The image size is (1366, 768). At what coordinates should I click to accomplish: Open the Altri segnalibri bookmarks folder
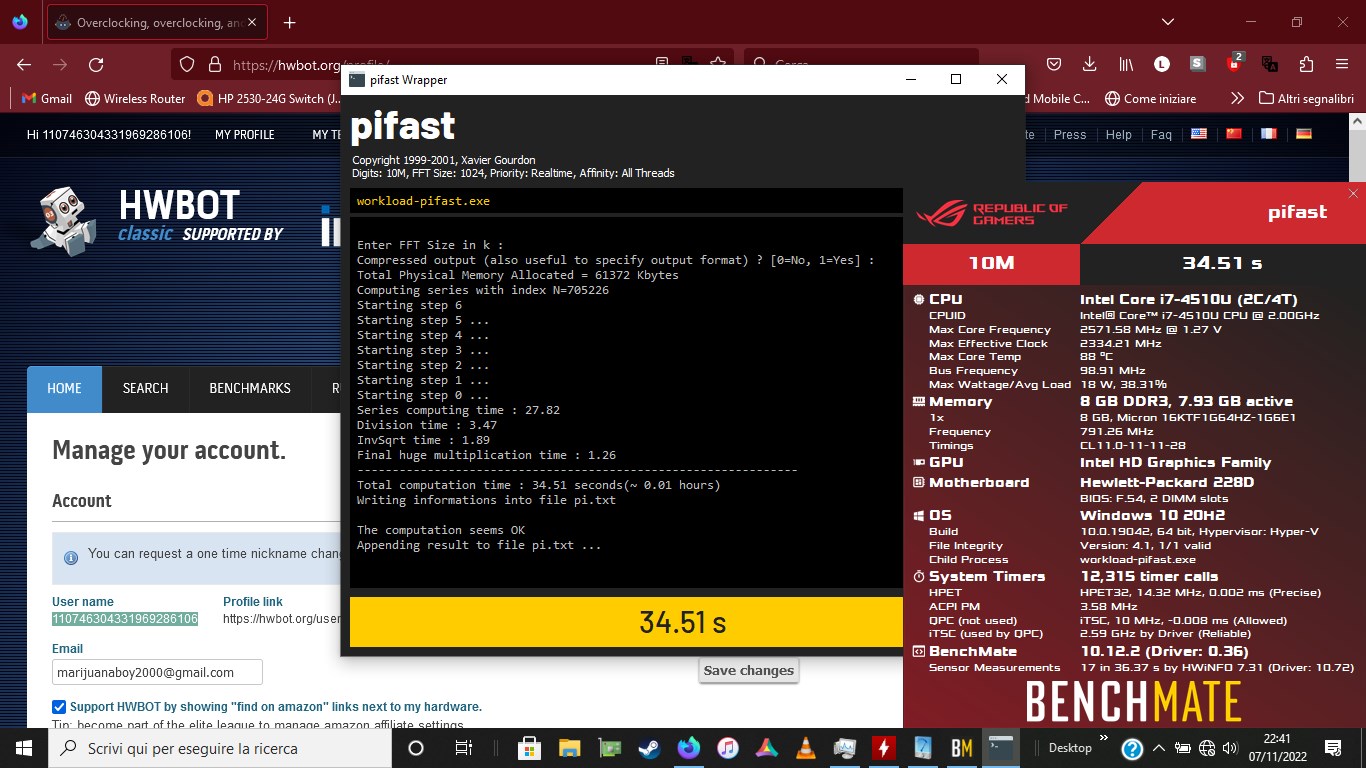tap(1306, 98)
